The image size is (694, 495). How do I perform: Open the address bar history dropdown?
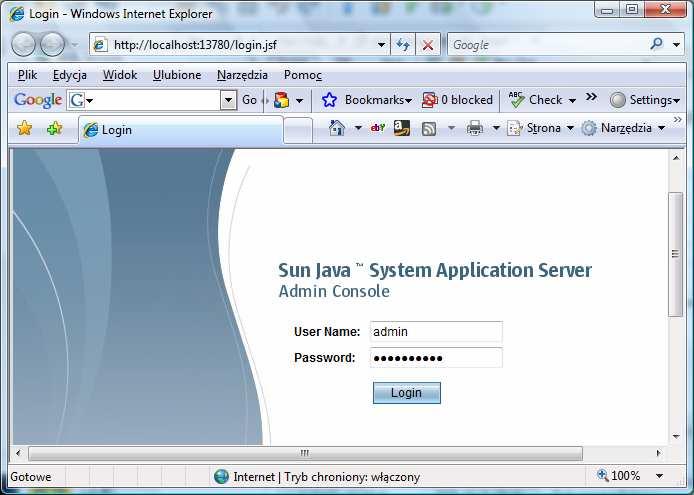[381, 45]
